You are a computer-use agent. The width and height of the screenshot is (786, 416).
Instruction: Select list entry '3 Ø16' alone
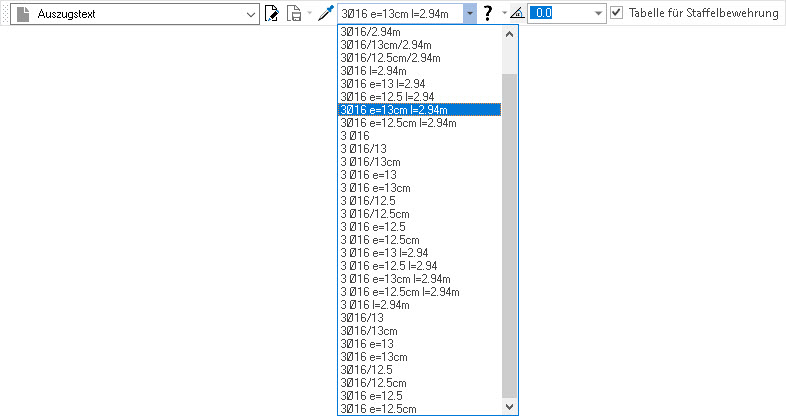click(420, 136)
